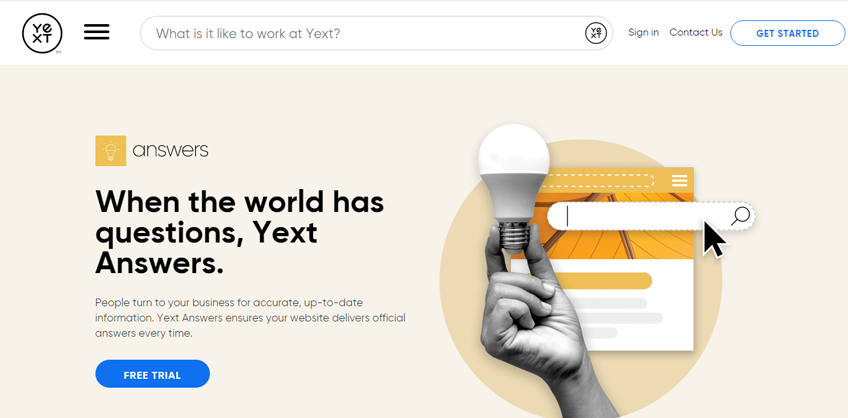Open the hamburger navigation menu
Image resolution: width=848 pixels, height=418 pixels.
[x=97, y=32]
